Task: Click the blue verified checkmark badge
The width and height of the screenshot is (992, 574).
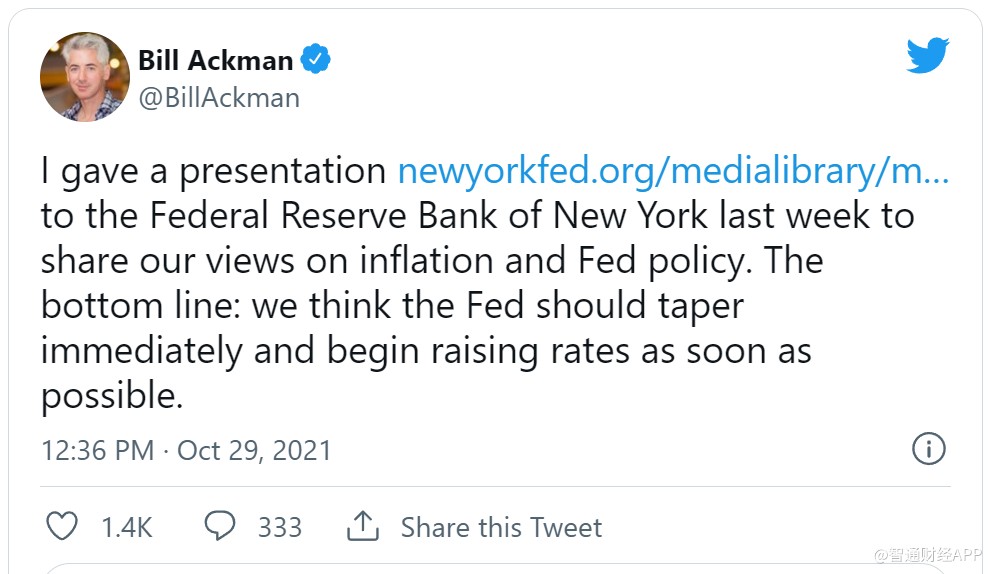Action: [x=316, y=60]
